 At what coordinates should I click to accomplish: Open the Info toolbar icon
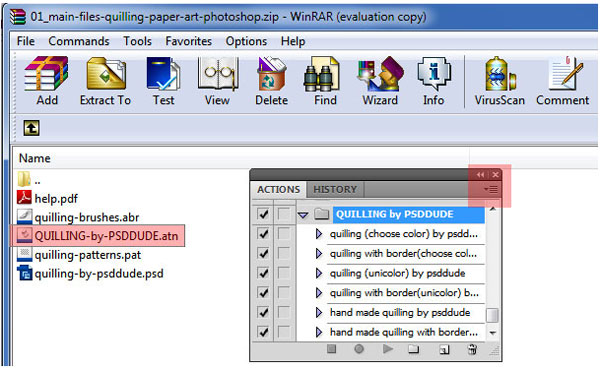(x=434, y=74)
